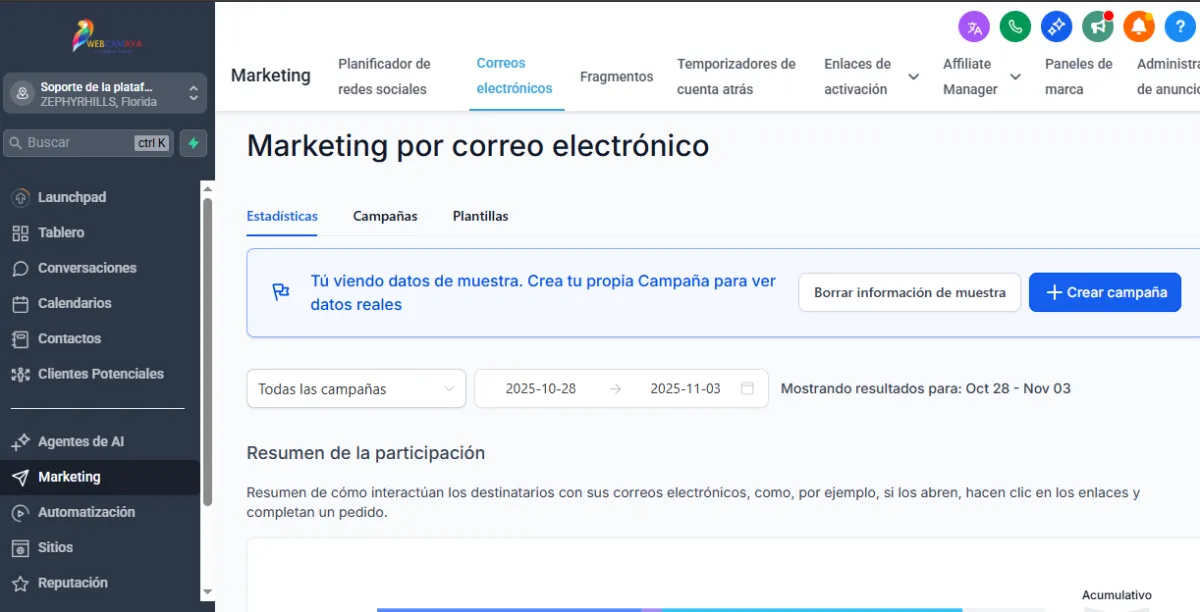Click the sidebar vertical scrollbar

pos(207,350)
